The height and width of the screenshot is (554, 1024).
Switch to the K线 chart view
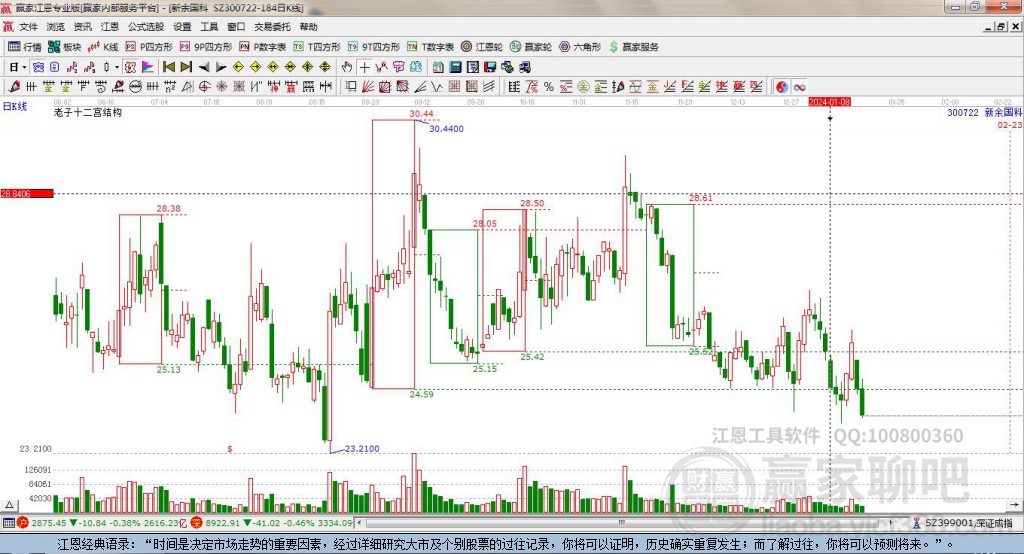click(x=103, y=47)
